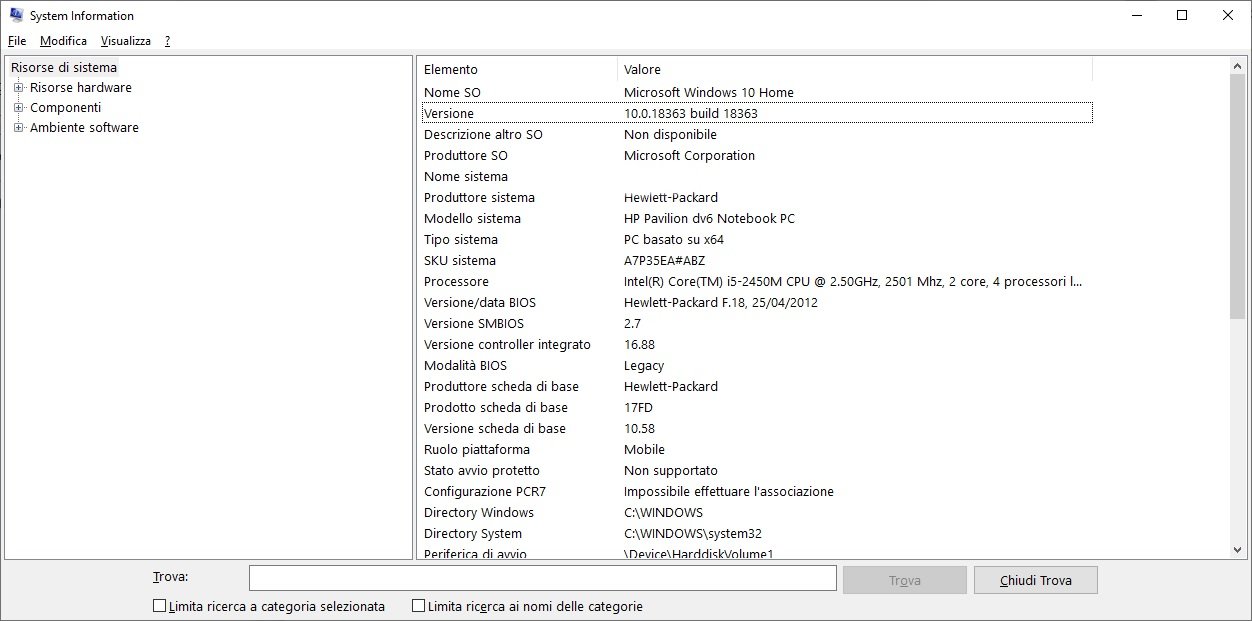This screenshot has width=1252, height=621.
Task: Open the Visualizza menu
Action: point(125,41)
